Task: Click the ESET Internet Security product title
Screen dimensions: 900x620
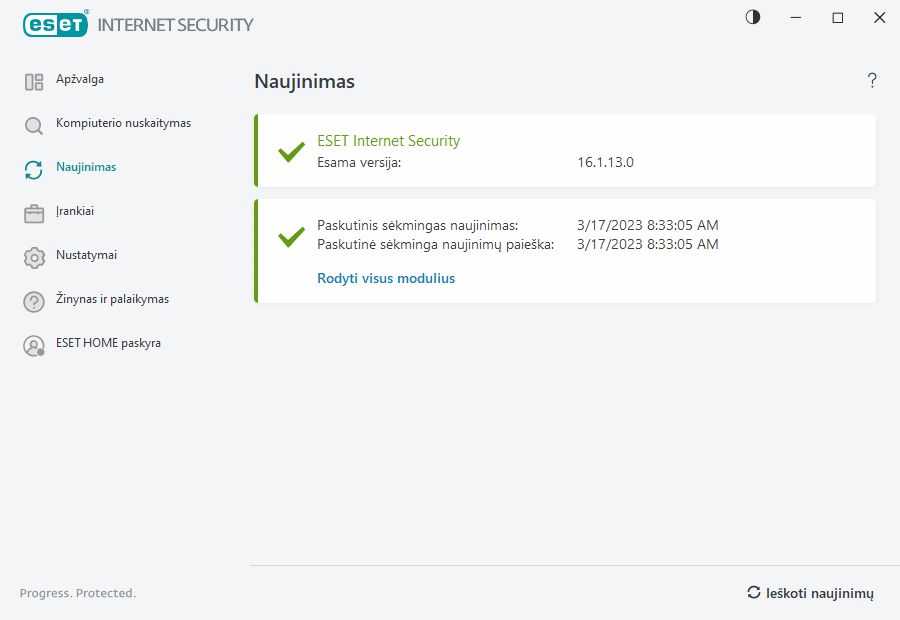Action: pyautogui.click(x=388, y=141)
